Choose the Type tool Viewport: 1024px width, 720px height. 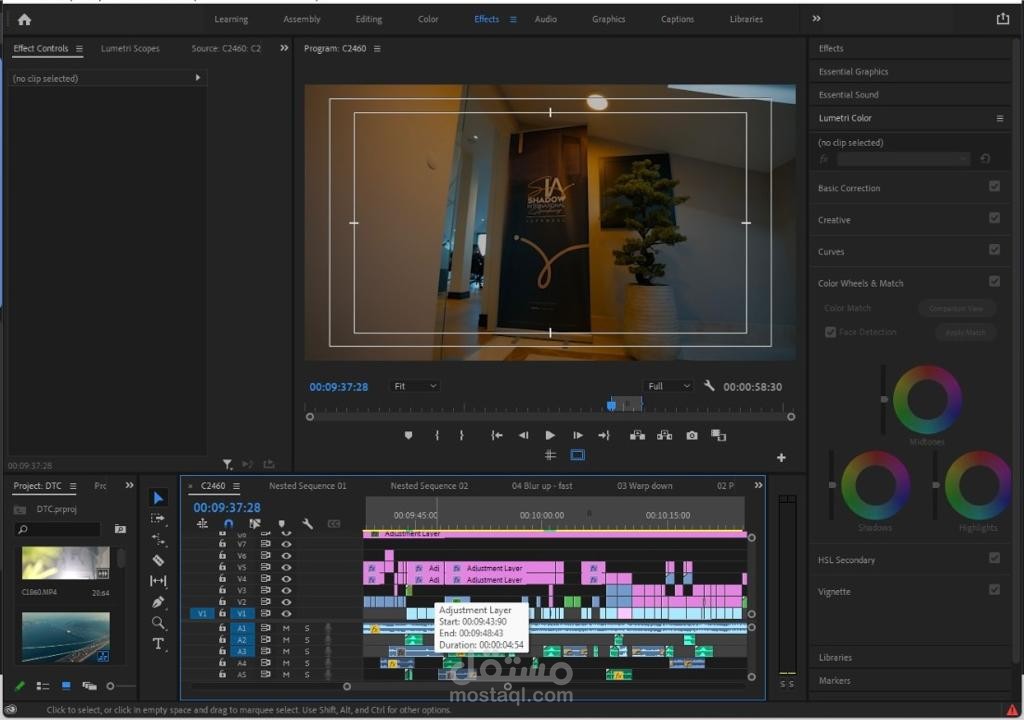[158, 644]
